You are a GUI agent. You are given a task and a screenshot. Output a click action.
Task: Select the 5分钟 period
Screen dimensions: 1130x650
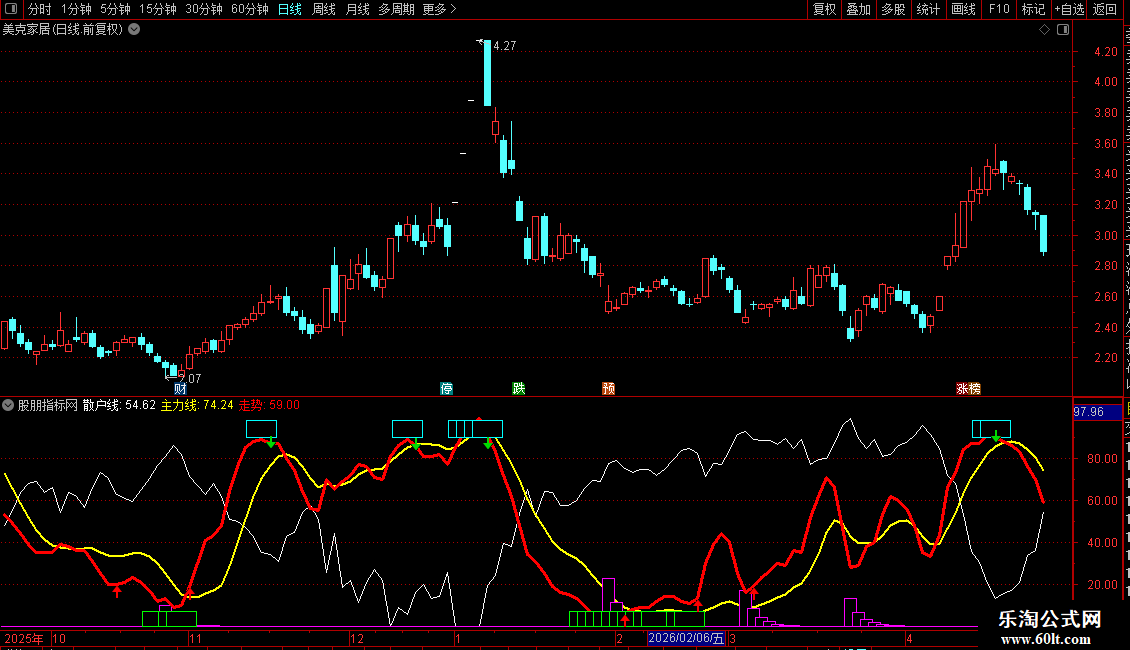point(115,9)
